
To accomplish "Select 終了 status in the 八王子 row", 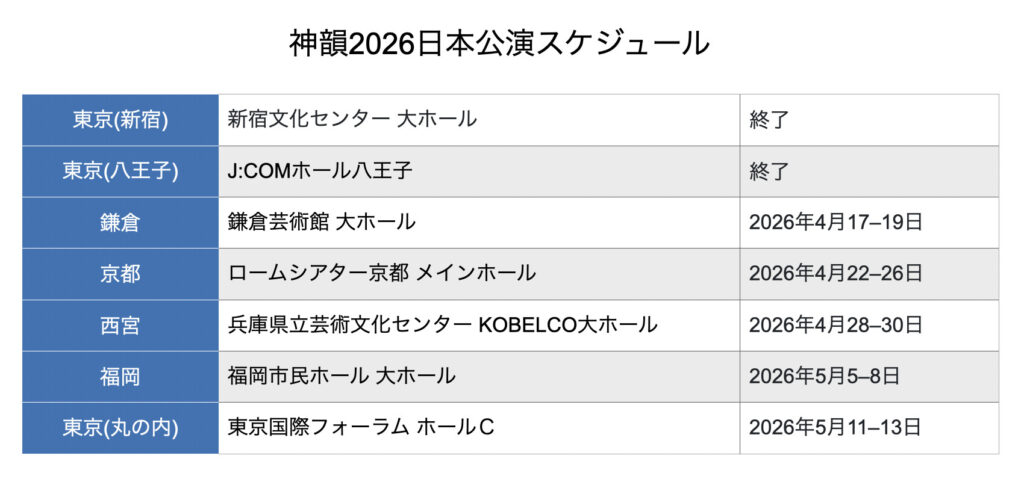I will 770,171.
